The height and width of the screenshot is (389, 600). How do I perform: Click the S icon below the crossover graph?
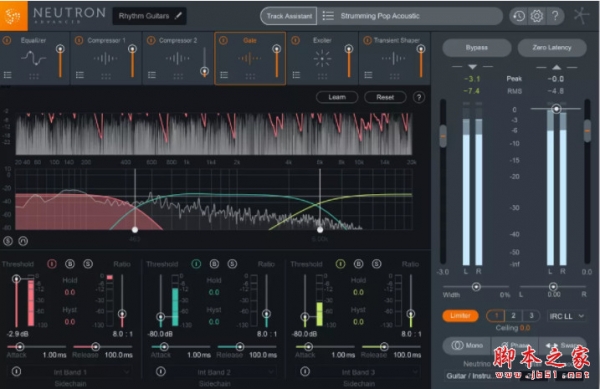[x=8, y=241]
